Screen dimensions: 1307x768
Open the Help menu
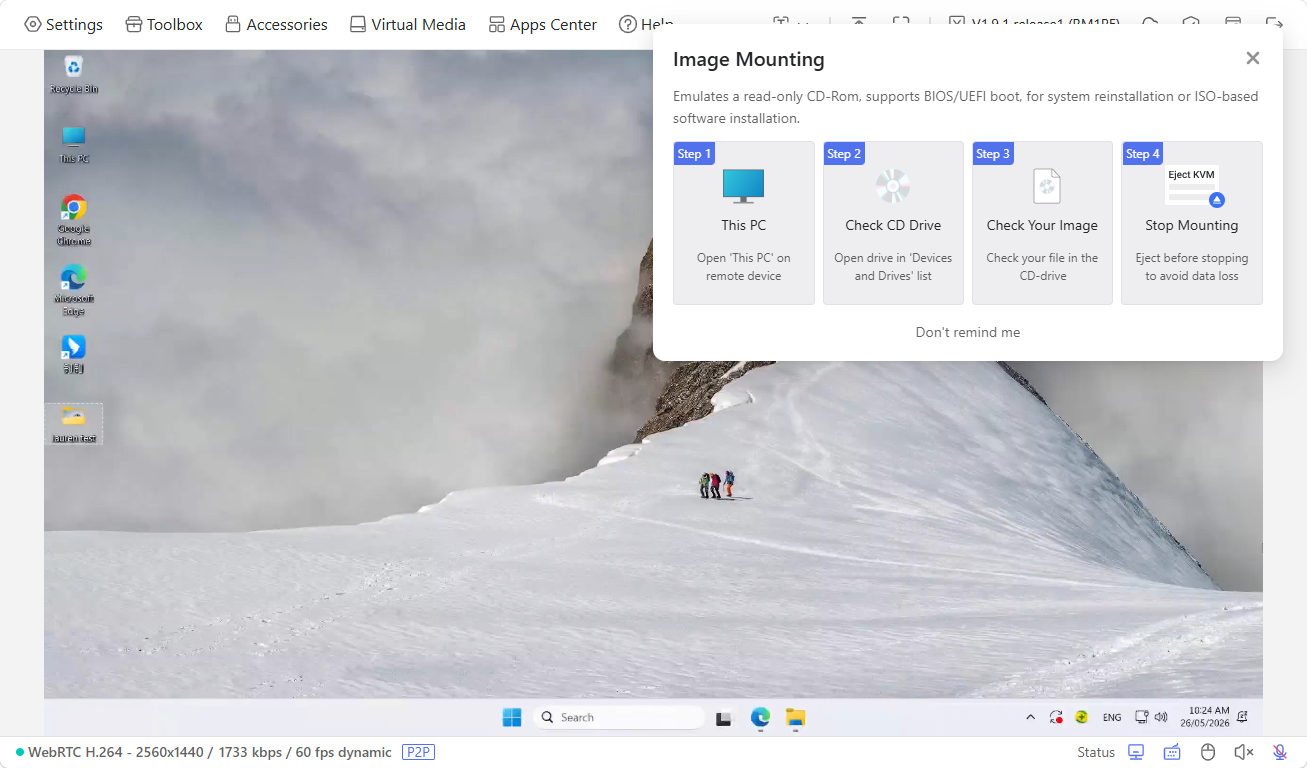pos(645,24)
